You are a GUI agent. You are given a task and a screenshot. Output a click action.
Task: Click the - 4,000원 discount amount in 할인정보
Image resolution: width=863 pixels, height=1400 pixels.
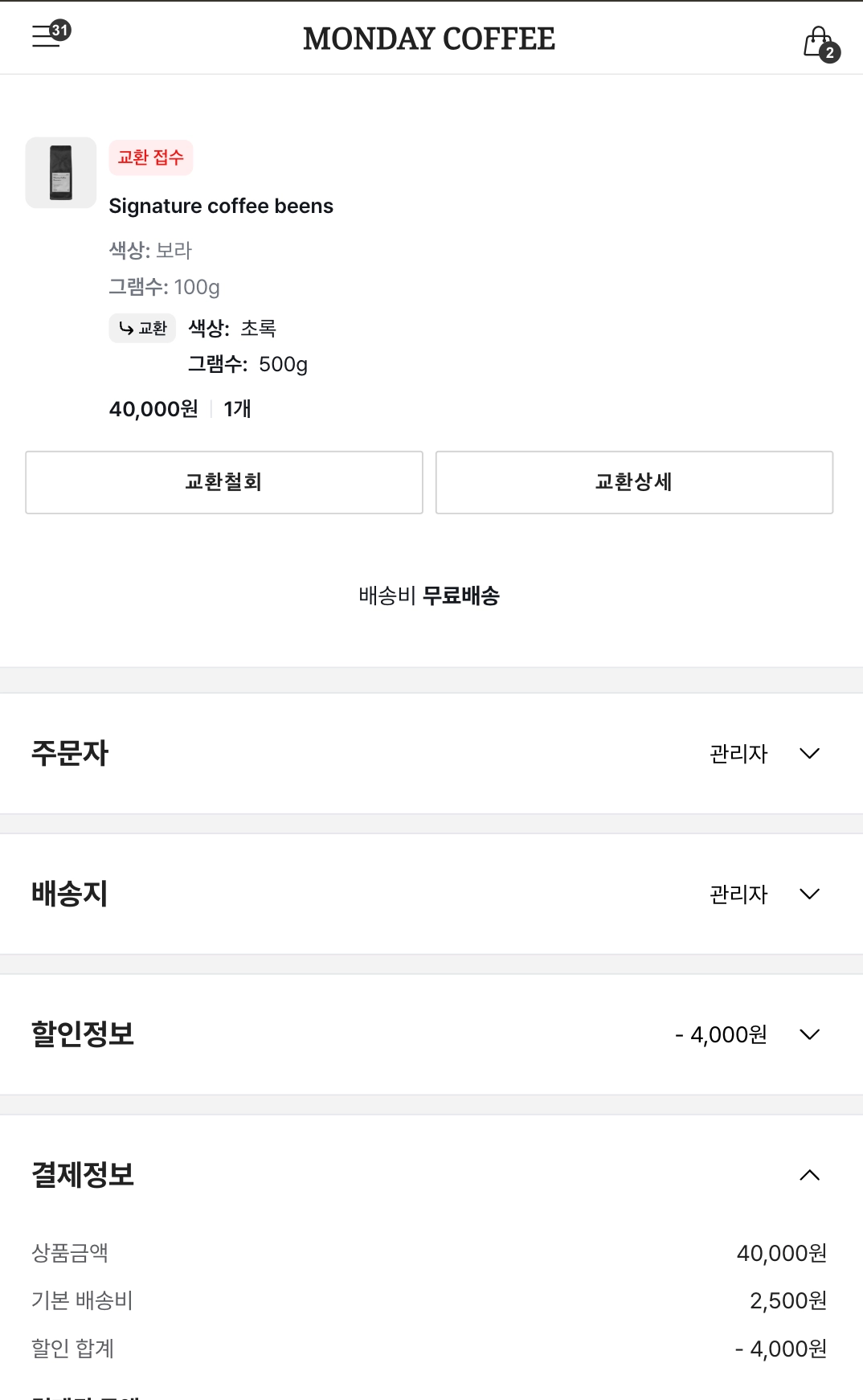pos(721,1034)
